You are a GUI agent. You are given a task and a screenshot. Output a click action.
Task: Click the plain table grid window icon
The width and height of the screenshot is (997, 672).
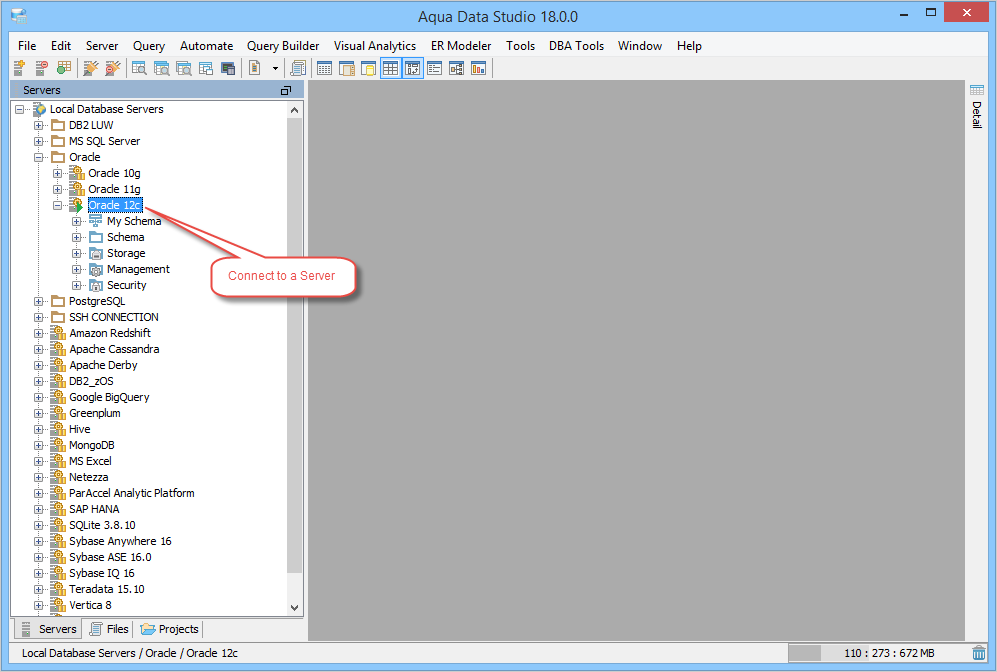tap(324, 68)
